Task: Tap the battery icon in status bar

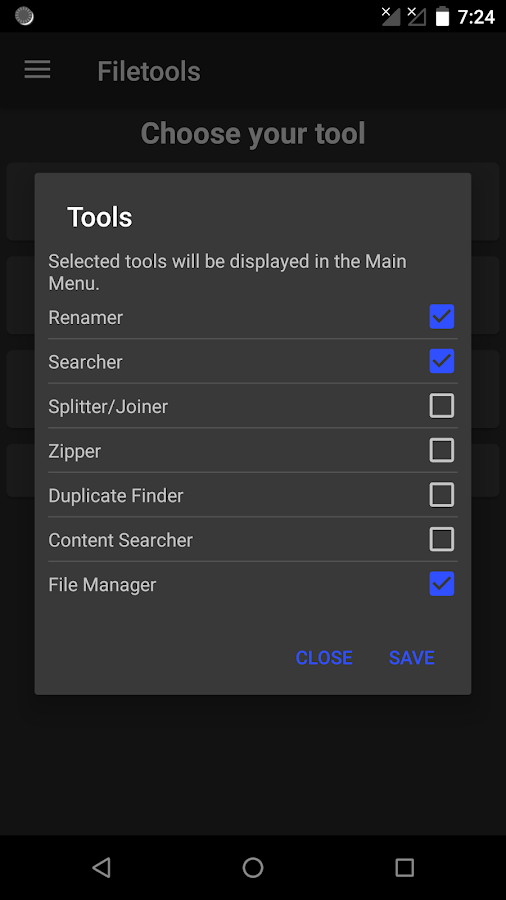Action: (442, 17)
